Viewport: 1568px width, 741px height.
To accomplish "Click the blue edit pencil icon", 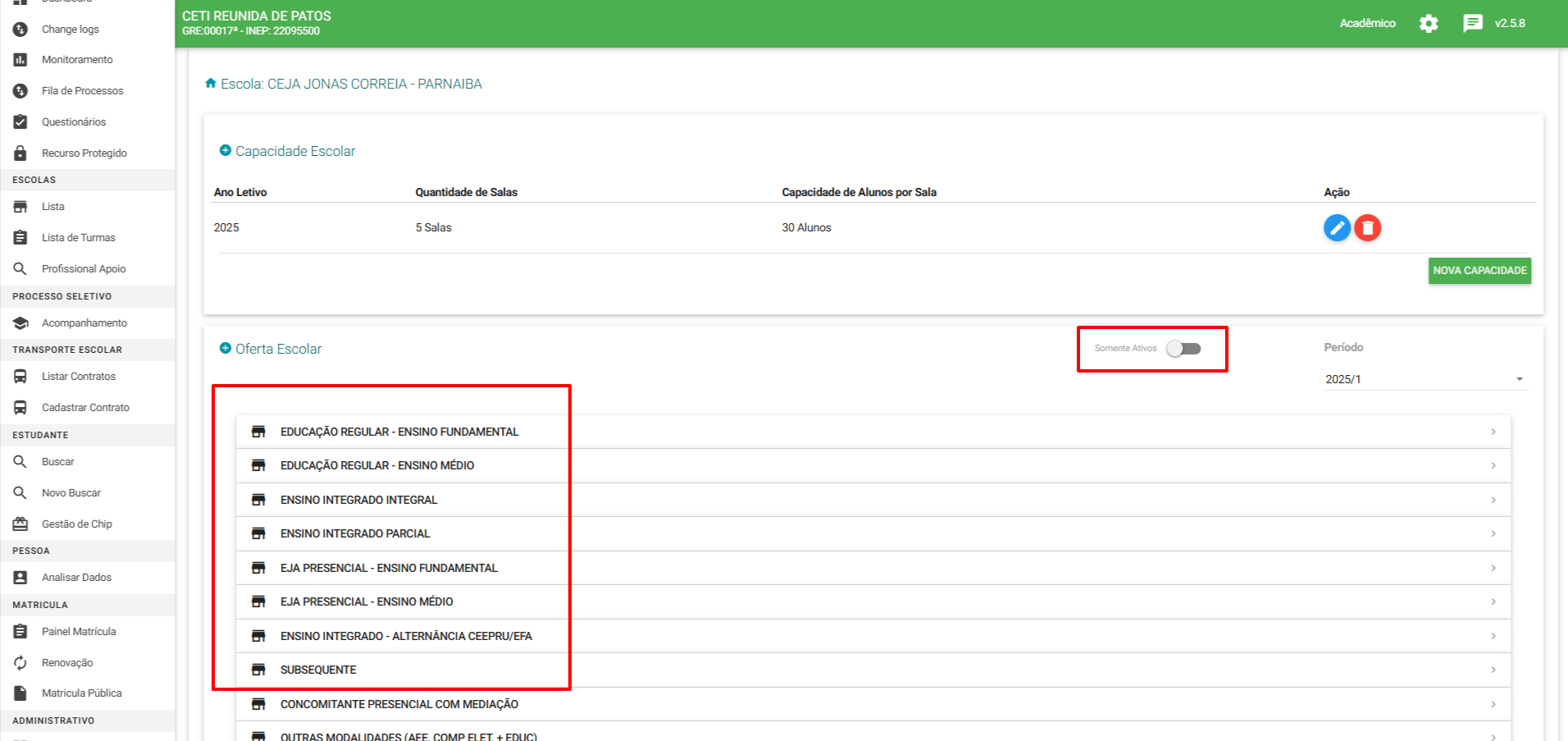I will pos(1337,227).
